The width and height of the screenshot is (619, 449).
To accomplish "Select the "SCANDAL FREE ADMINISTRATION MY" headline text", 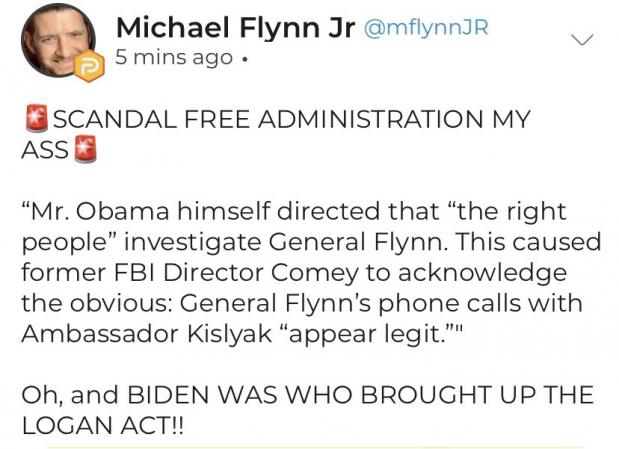I will coord(291,119).
